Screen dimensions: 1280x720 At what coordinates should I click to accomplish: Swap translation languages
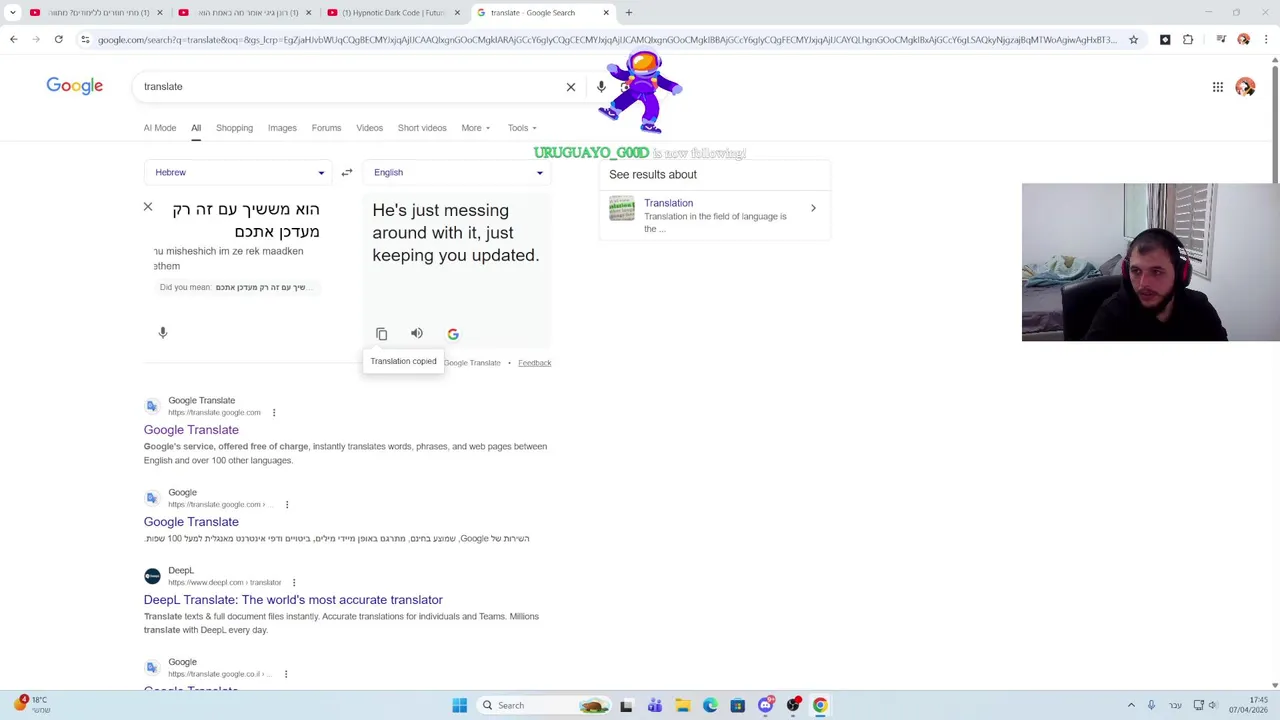pos(347,172)
